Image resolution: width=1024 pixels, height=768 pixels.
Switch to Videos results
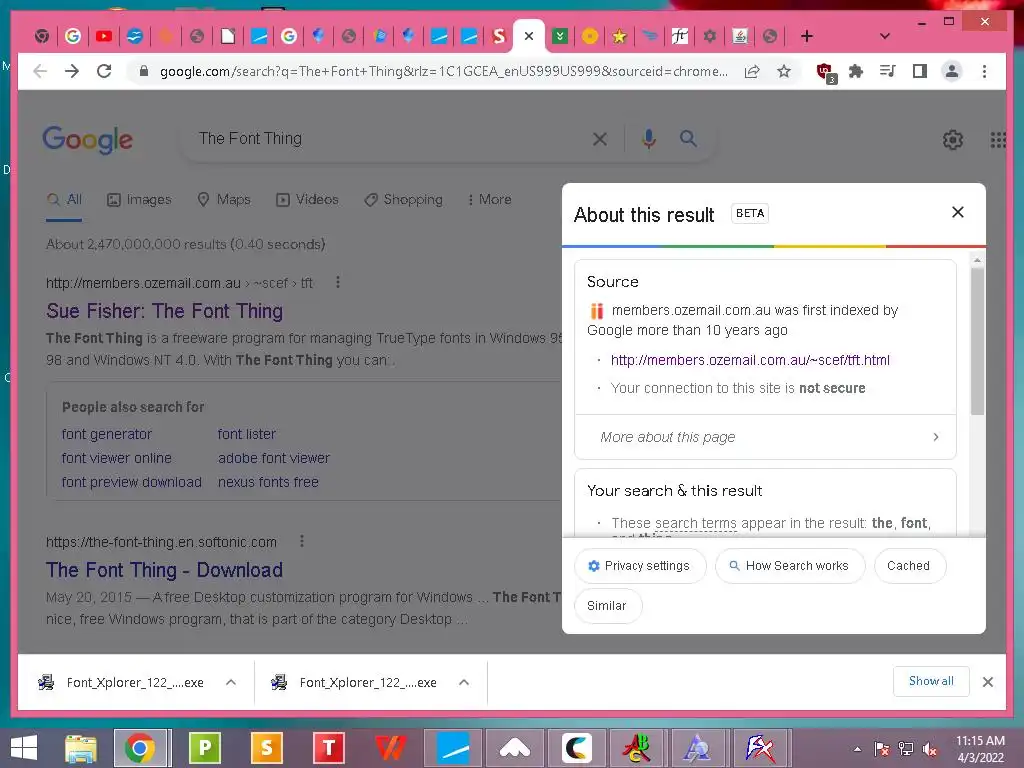point(307,199)
